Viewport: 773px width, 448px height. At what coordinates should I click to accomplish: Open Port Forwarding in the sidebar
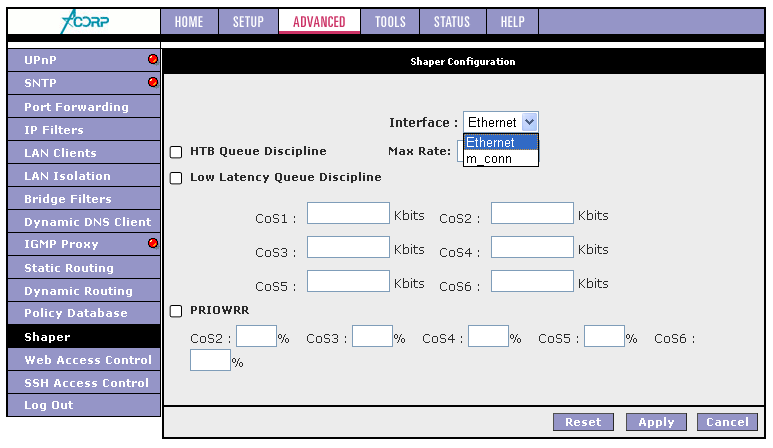[76, 107]
